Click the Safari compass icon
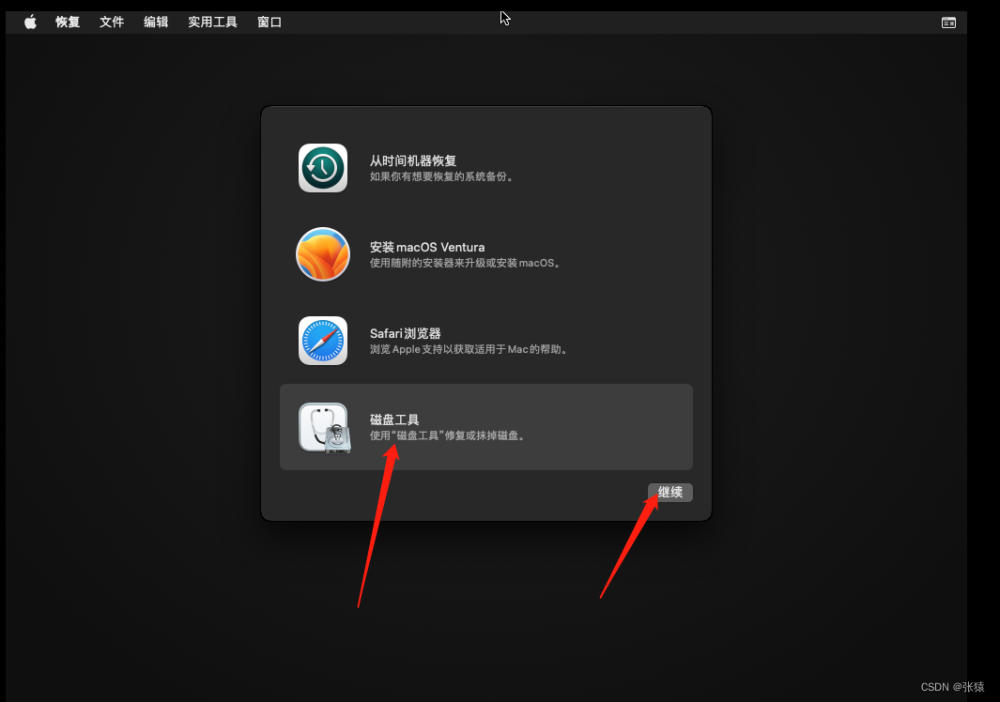This screenshot has width=1000, height=702. coord(323,340)
